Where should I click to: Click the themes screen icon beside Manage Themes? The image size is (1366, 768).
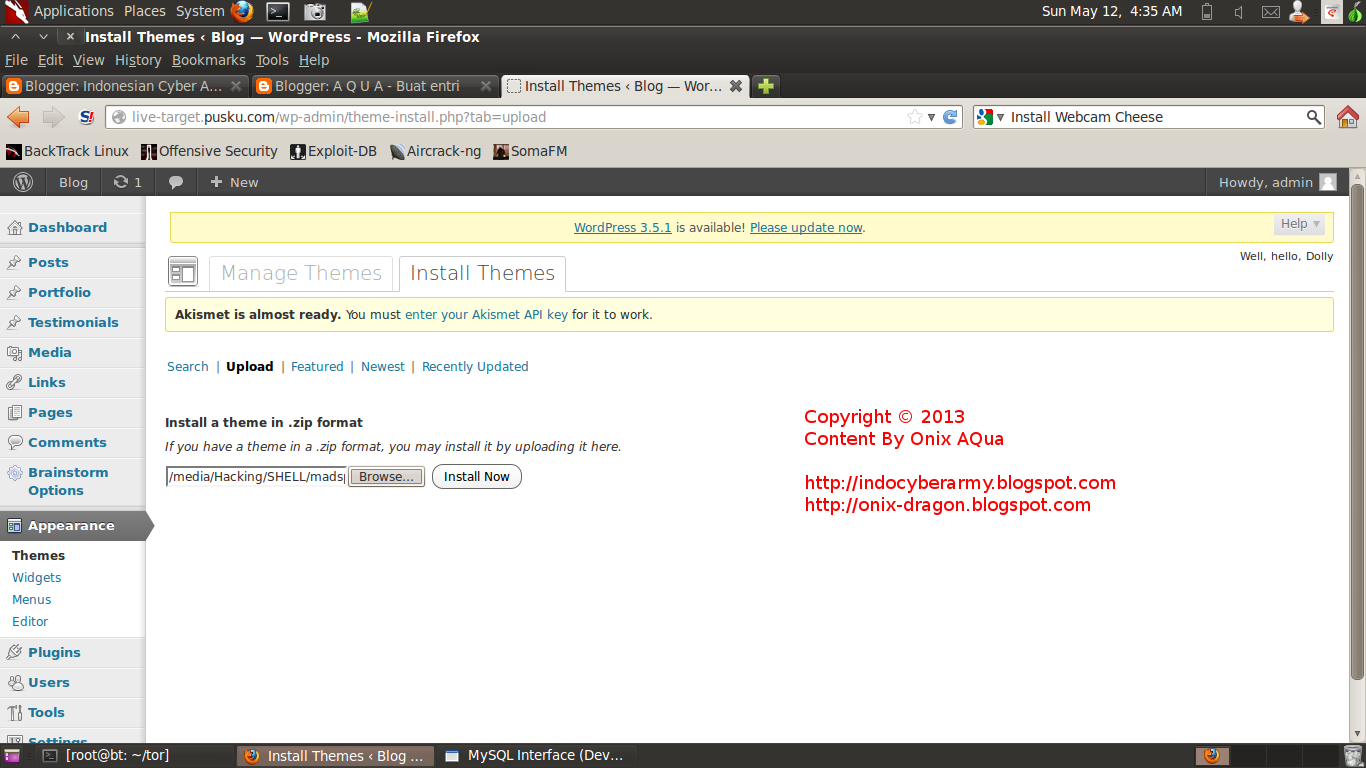[183, 272]
